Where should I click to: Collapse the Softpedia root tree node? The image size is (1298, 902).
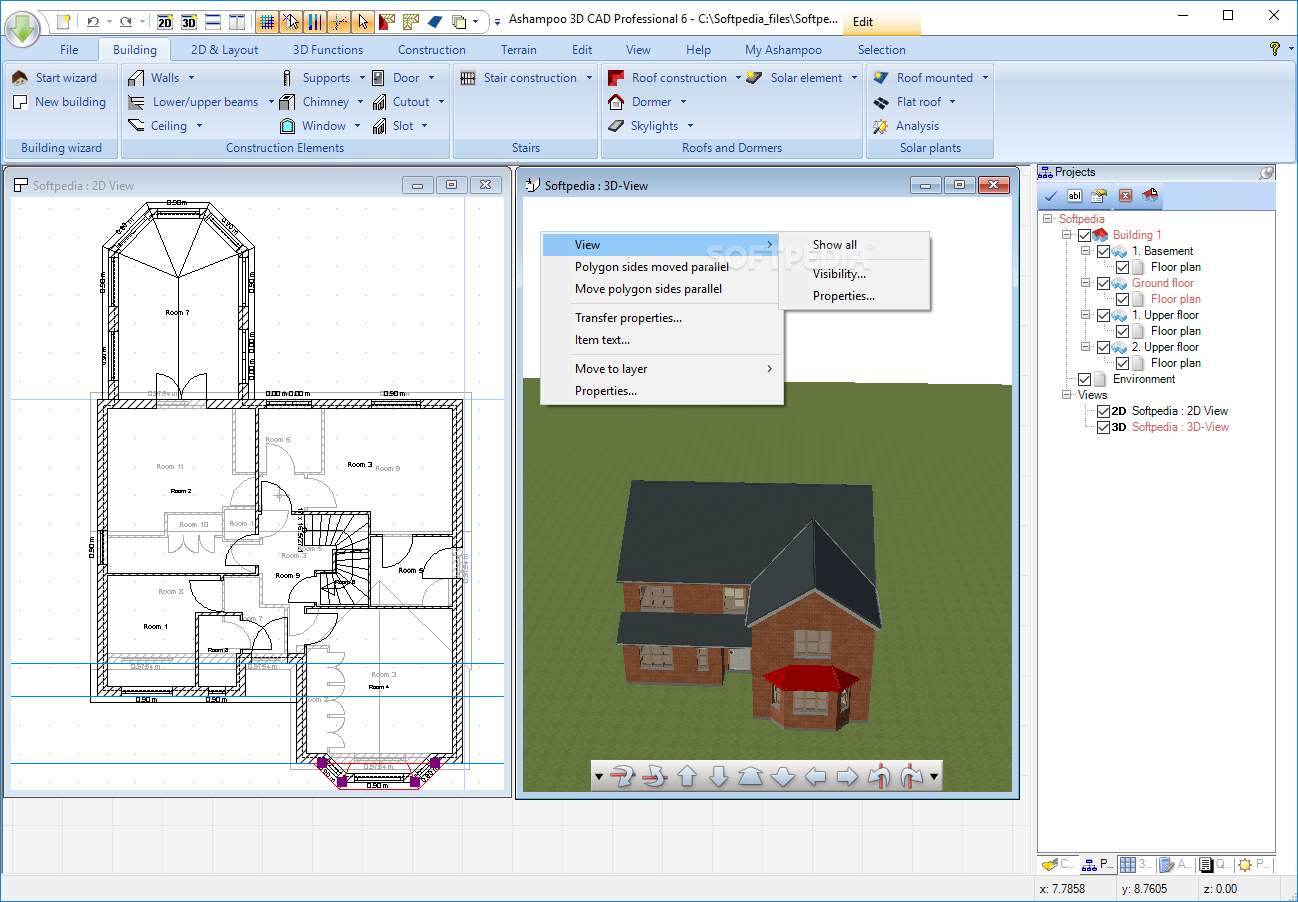pos(1048,219)
